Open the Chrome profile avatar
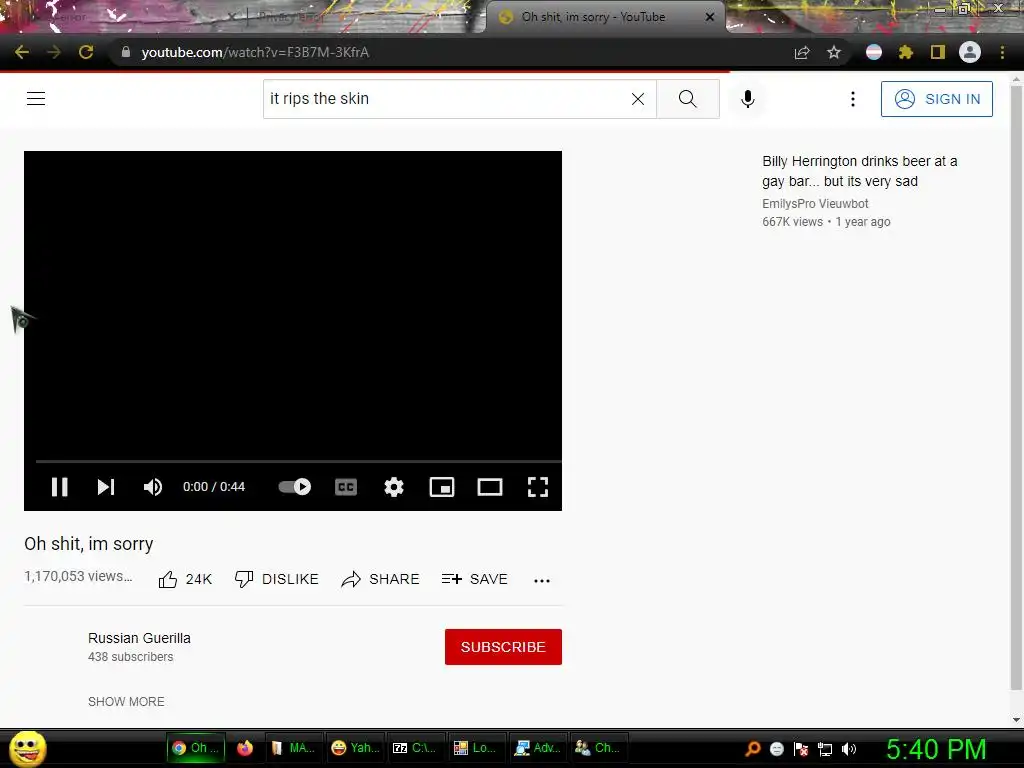1024x768 pixels. click(x=970, y=52)
